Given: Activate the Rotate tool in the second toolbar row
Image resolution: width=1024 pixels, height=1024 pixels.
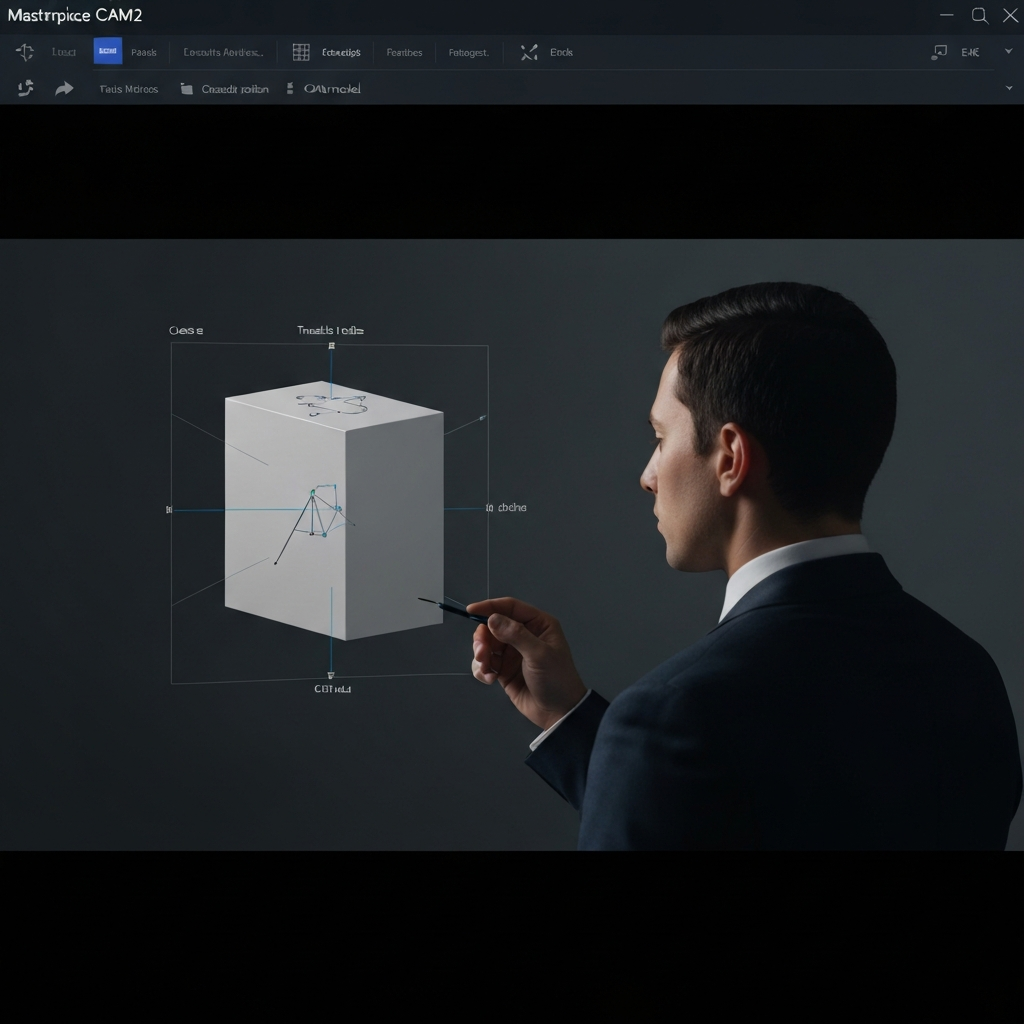Looking at the screenshot, I should coord(26,89).
